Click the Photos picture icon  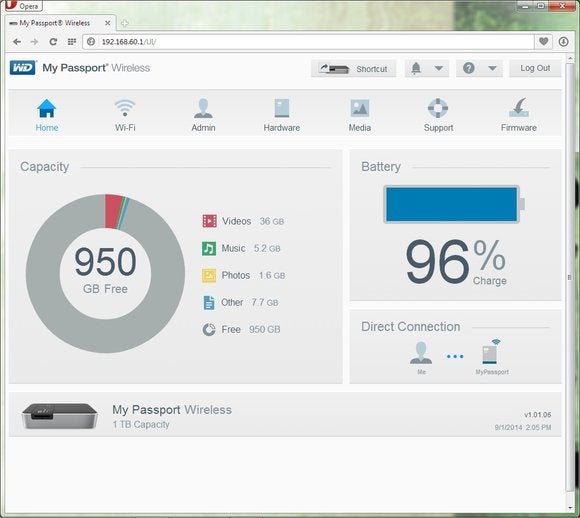(209, 275)
